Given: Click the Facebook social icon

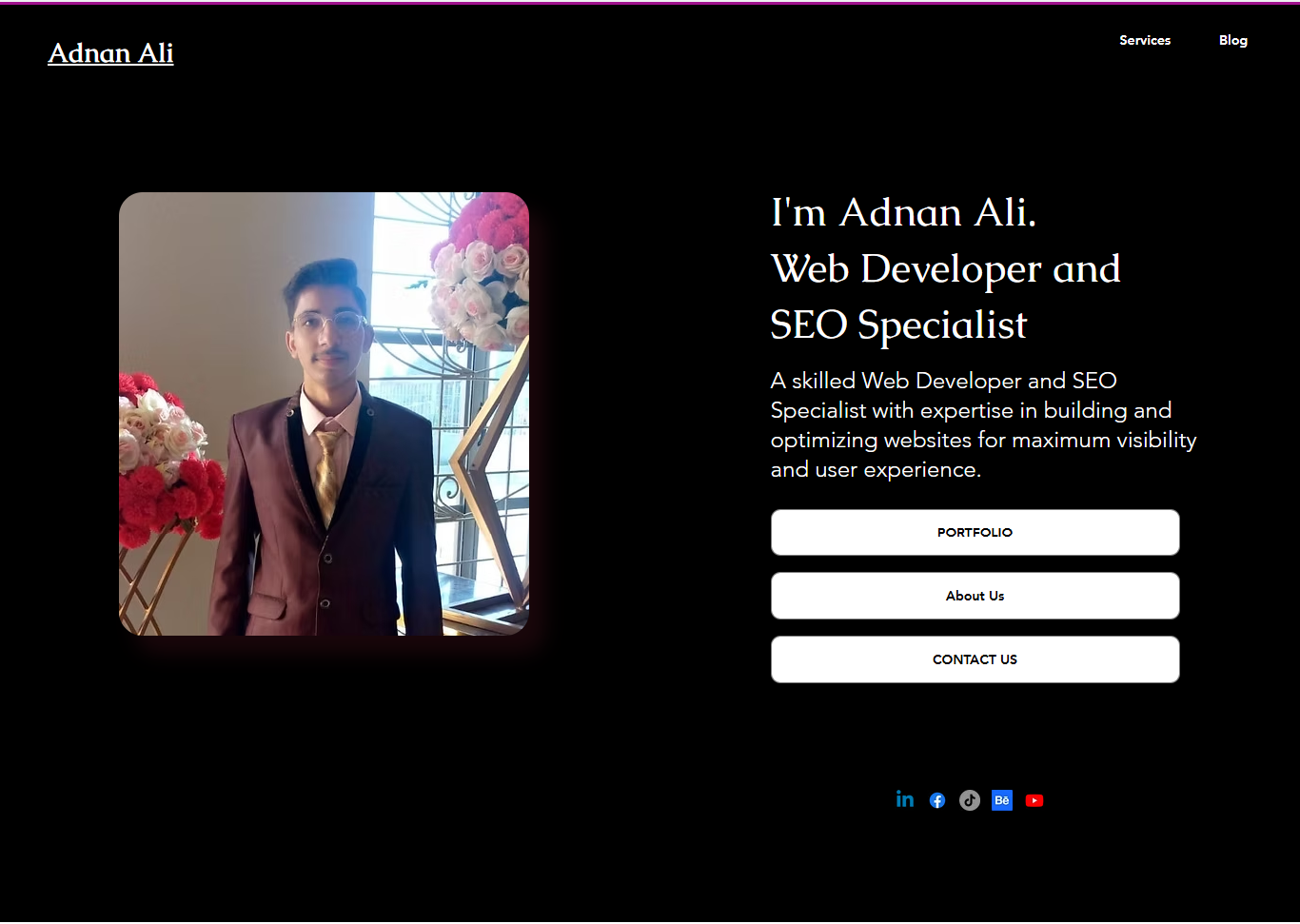Looking at the screenshot, I should 937,800.
